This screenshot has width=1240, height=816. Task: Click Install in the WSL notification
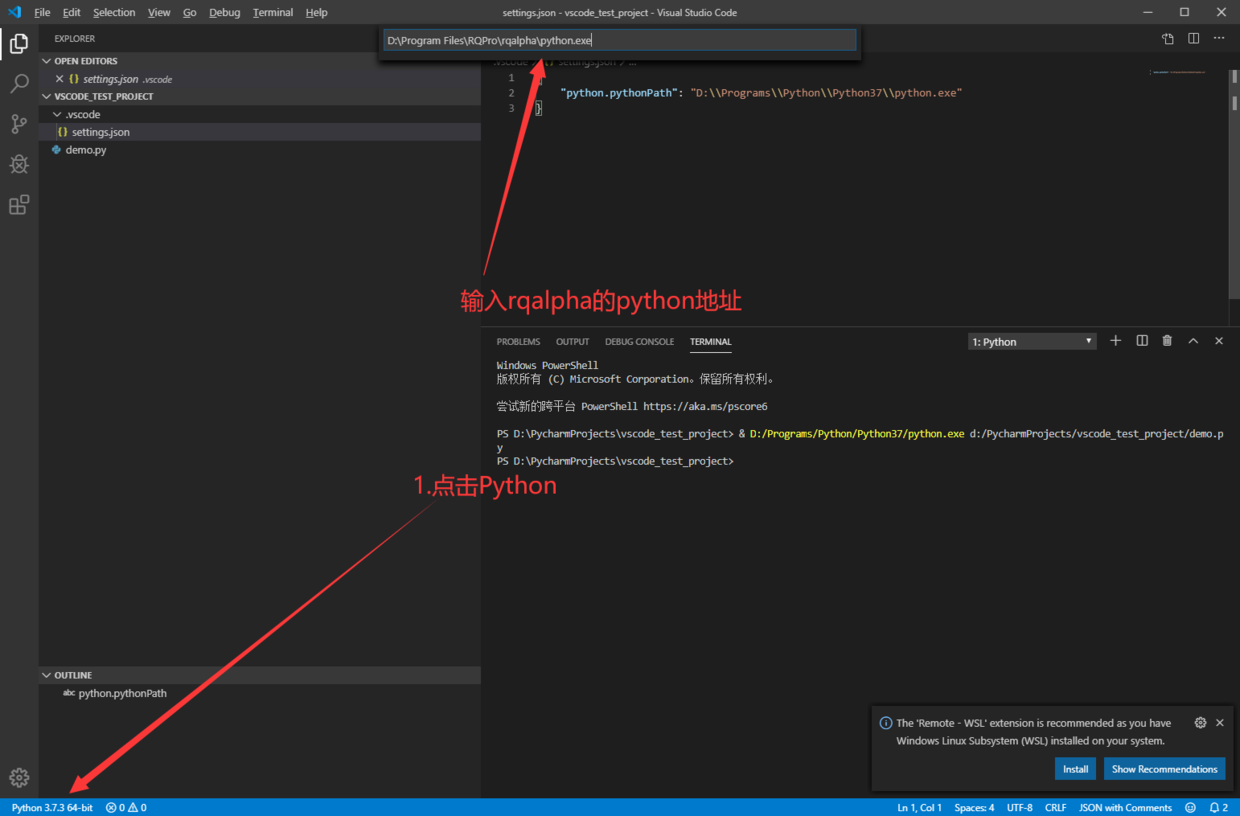(x=1076, y=769)
